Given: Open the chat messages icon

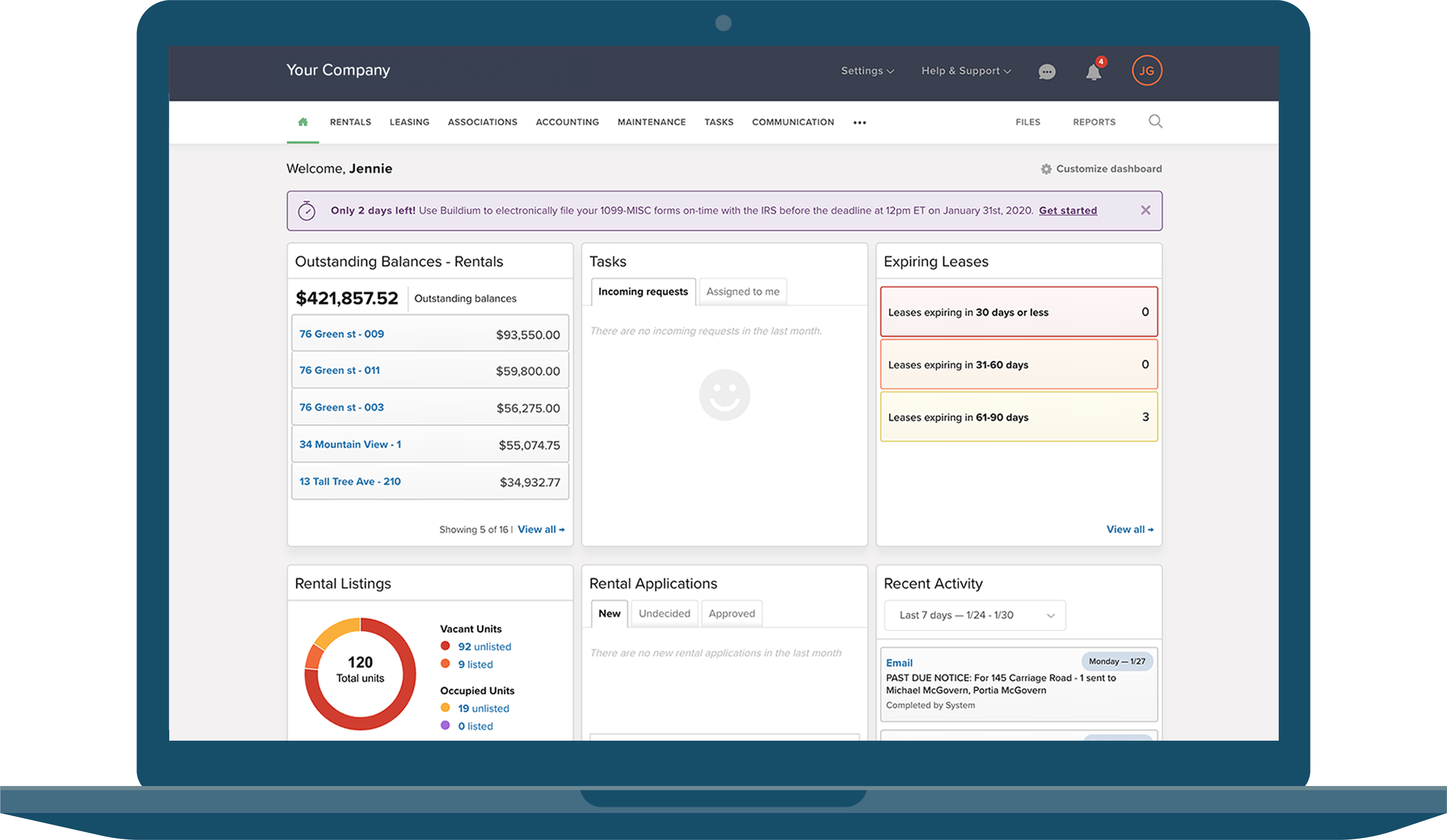Looking at the screenshot, I should (1047, 71).
